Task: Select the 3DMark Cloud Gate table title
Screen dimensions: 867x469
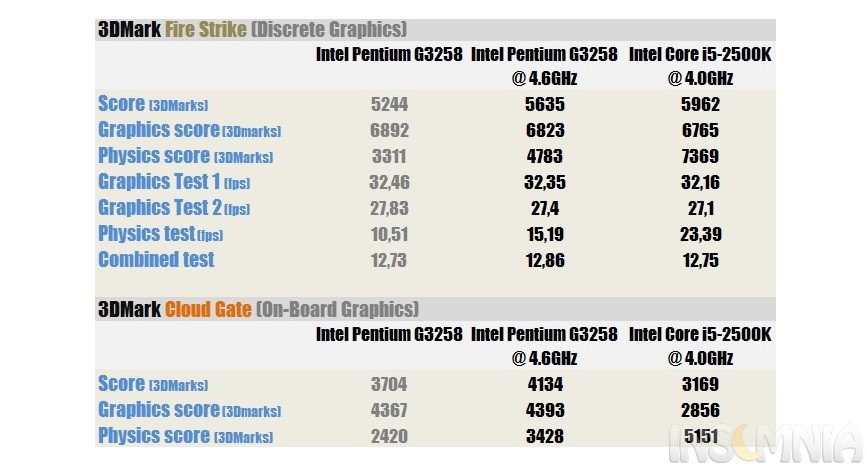Action: pos(258,309)
